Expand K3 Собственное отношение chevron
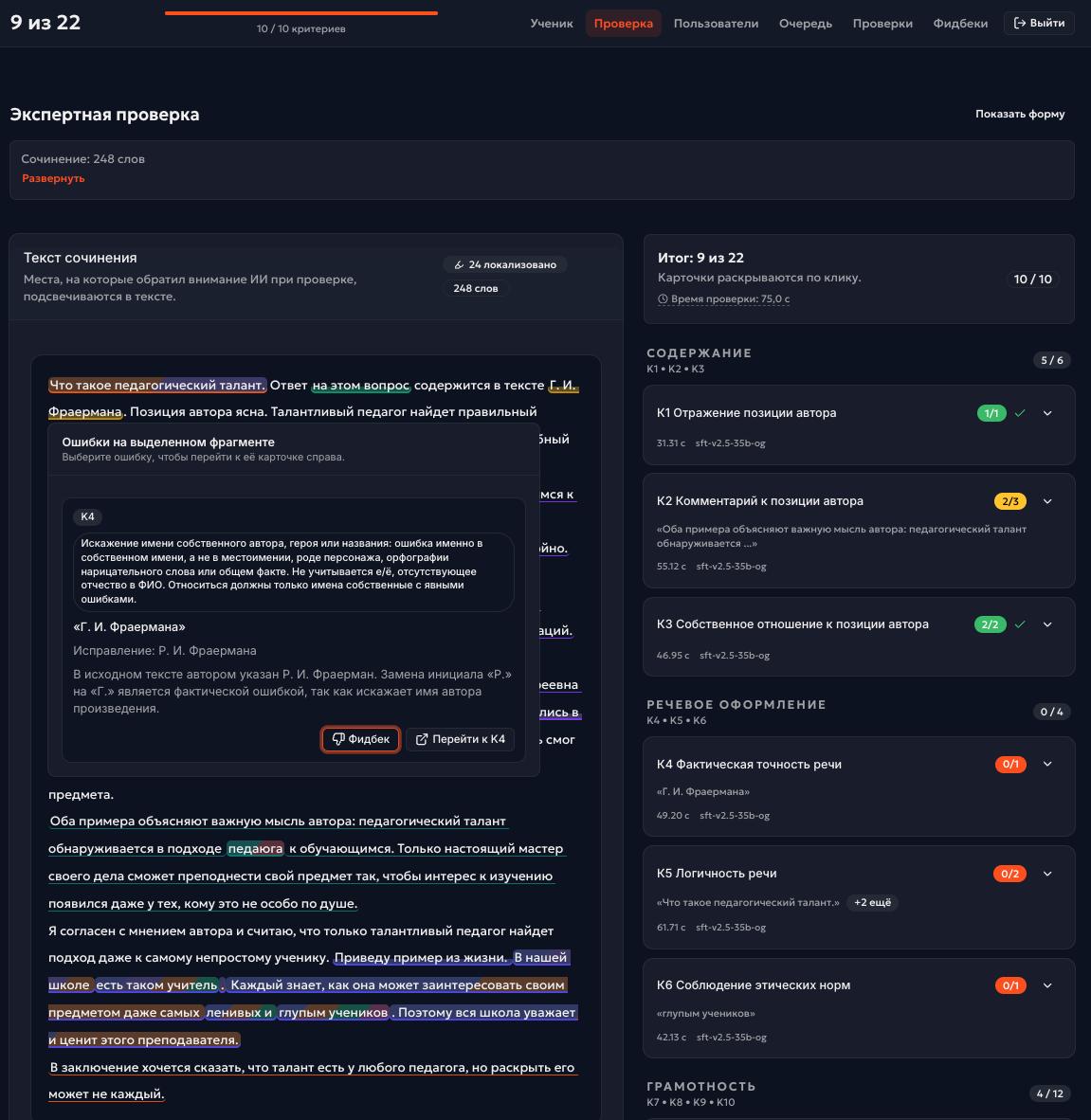This screenshot has width=1091, height=1120. (1047, 624)
